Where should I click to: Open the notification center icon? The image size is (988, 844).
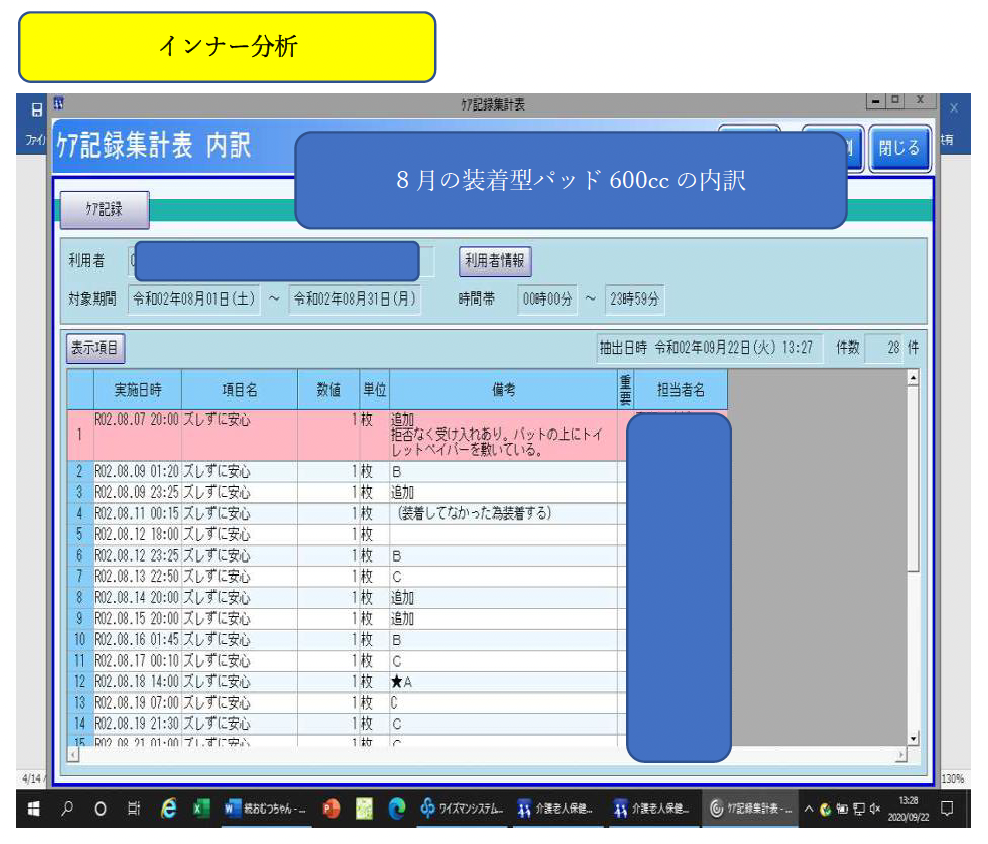pyautogui.click(x=947, y=809)
